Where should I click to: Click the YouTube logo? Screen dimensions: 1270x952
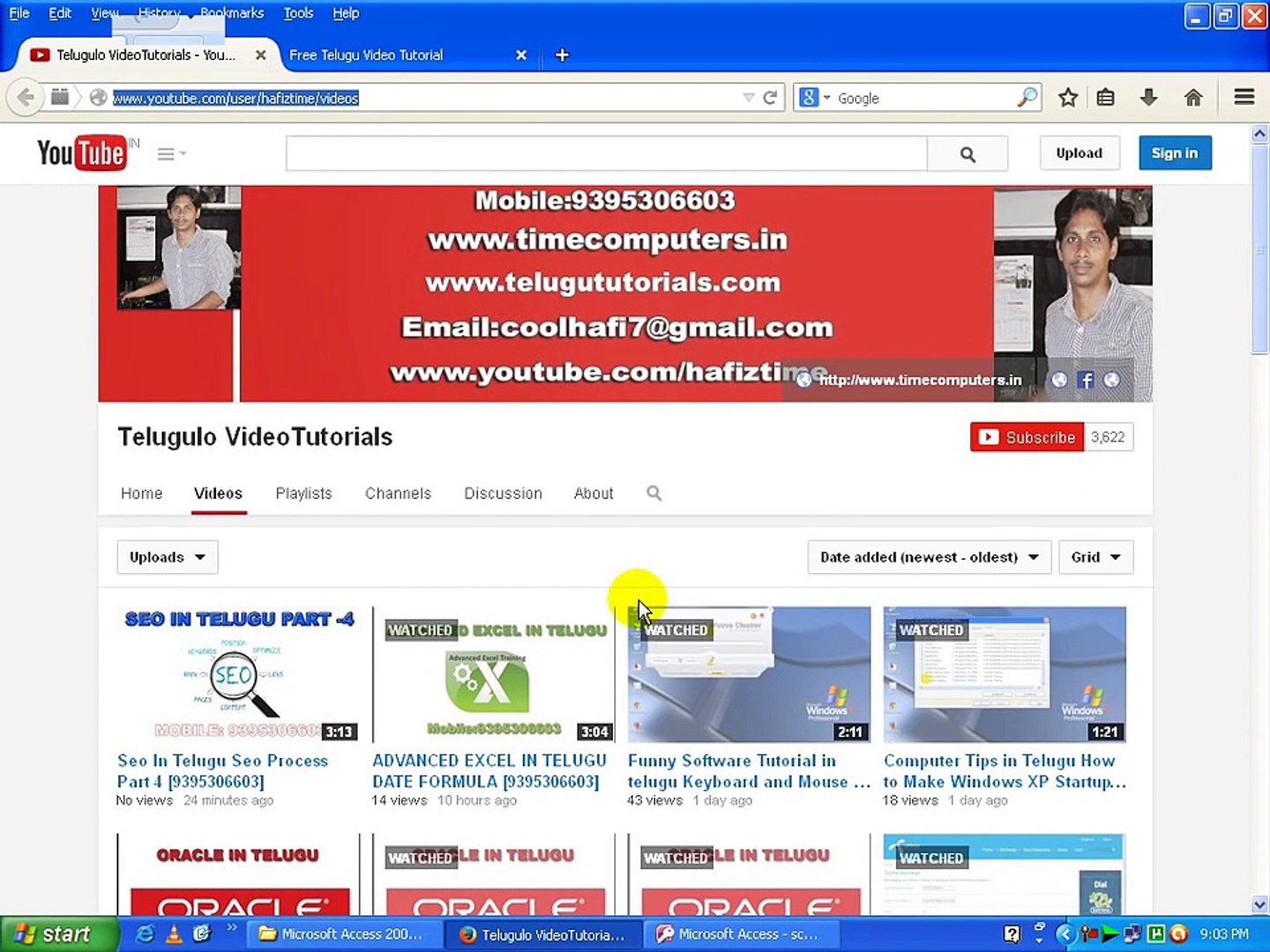82,153
